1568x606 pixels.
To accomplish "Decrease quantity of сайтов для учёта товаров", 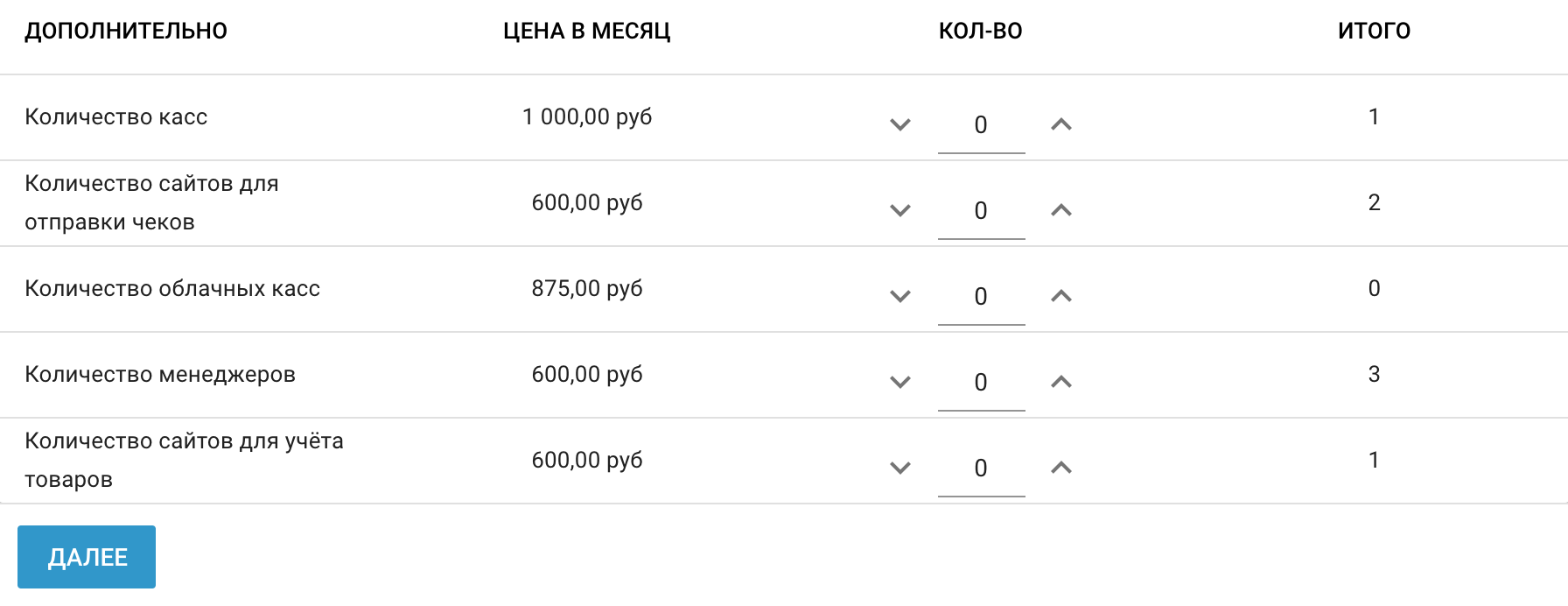I will 900,468.
